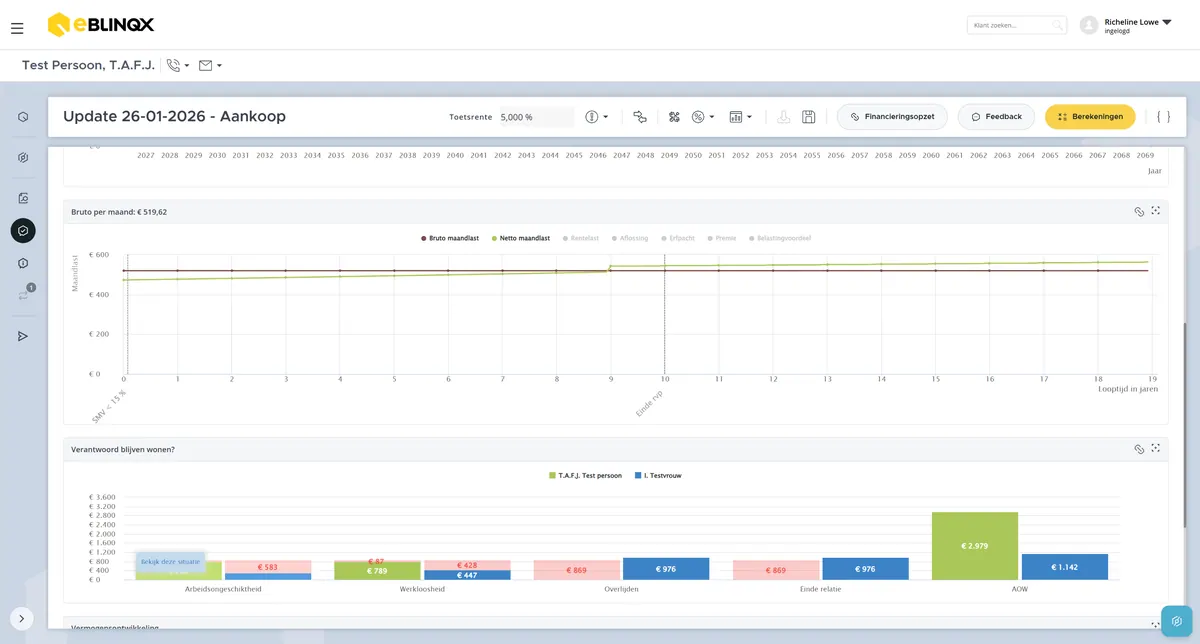
Task: Expand the Bruto per maand chart fullscreen
Action: 1155,211
